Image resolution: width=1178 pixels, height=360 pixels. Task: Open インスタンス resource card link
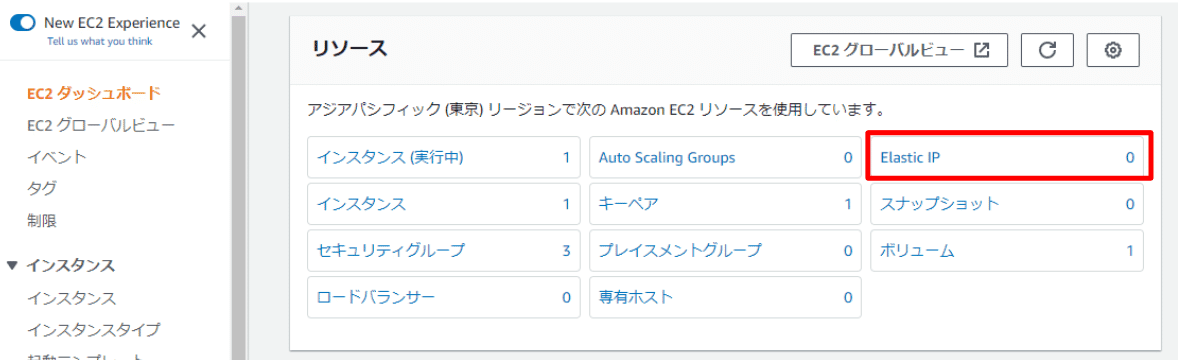361,204
